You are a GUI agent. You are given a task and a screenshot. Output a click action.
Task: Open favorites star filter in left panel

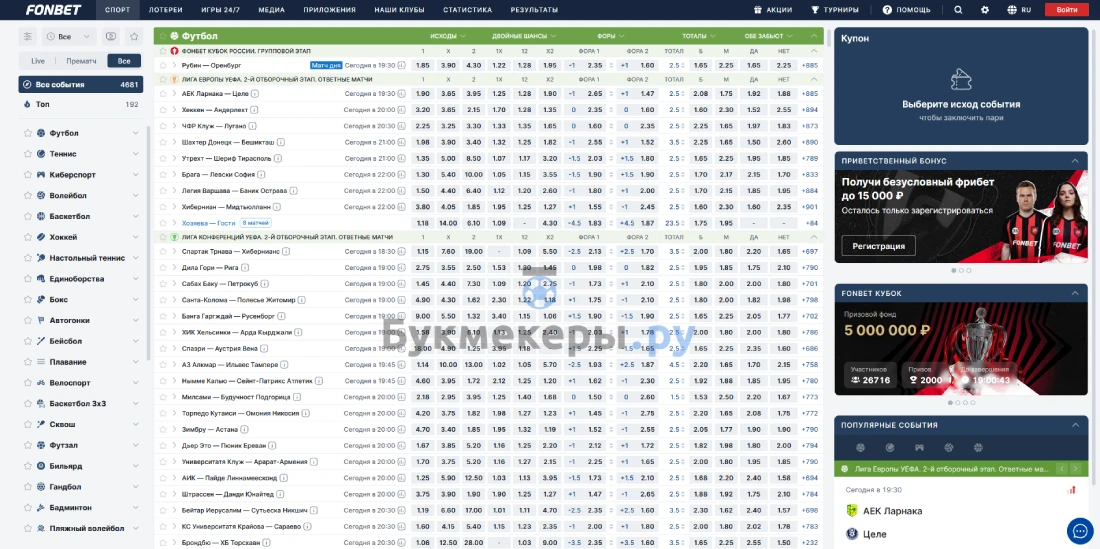tap(134, 36)
